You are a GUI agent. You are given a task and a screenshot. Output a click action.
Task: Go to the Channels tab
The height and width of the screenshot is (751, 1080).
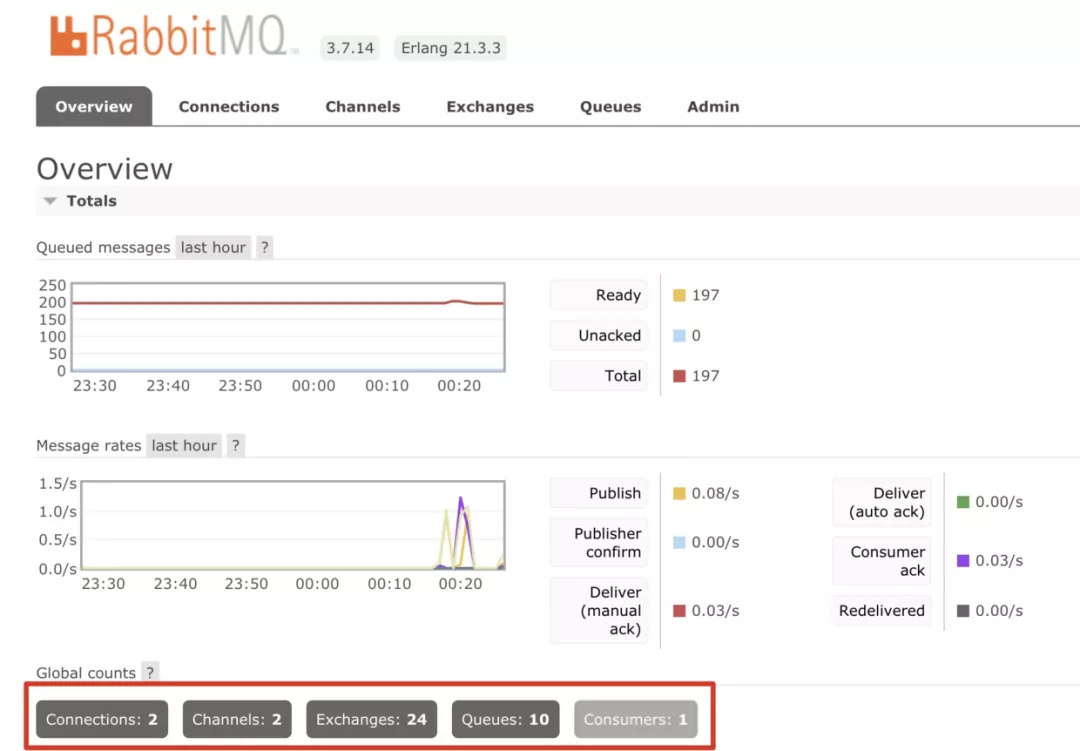(362, 107)
